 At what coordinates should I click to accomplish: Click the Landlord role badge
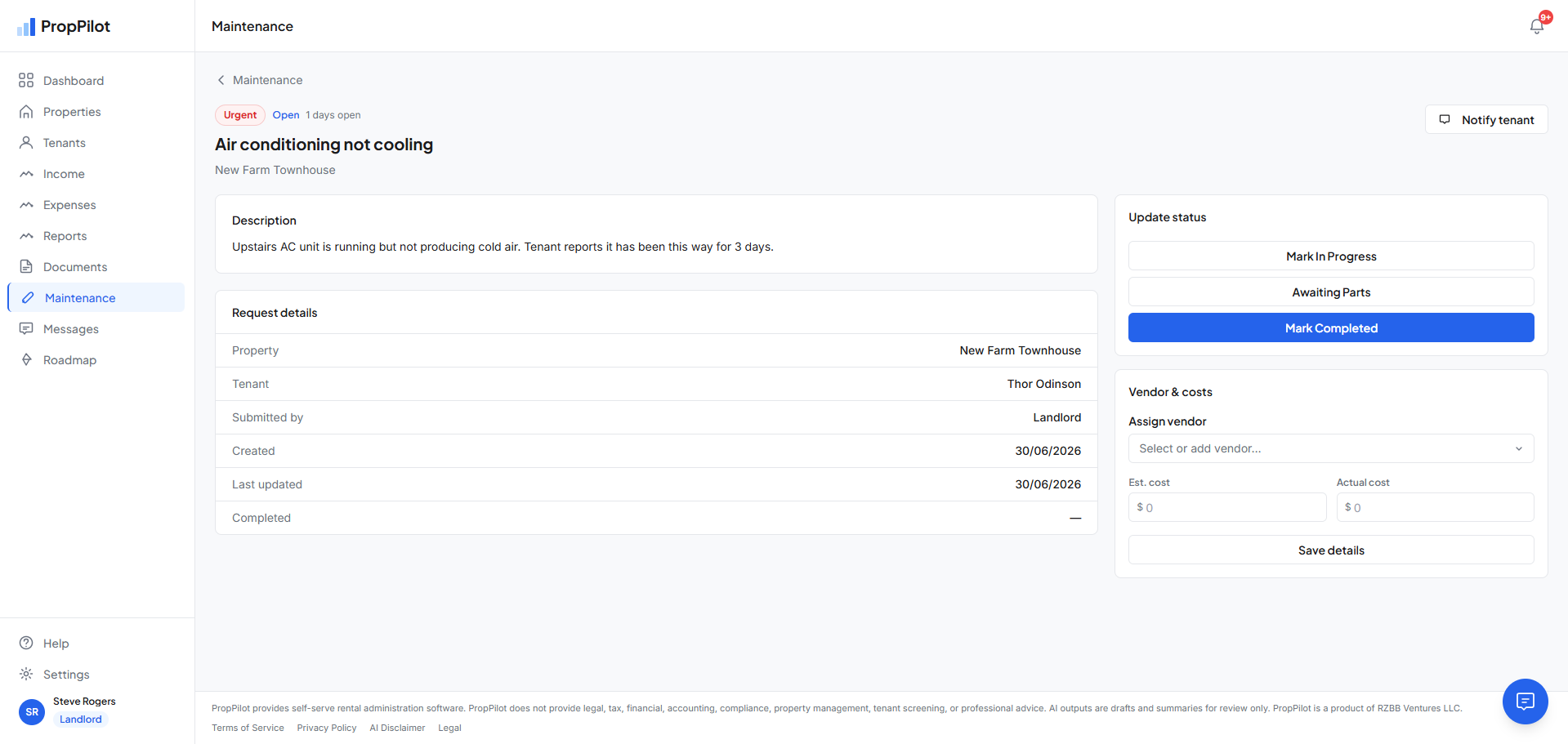(81, 719)
